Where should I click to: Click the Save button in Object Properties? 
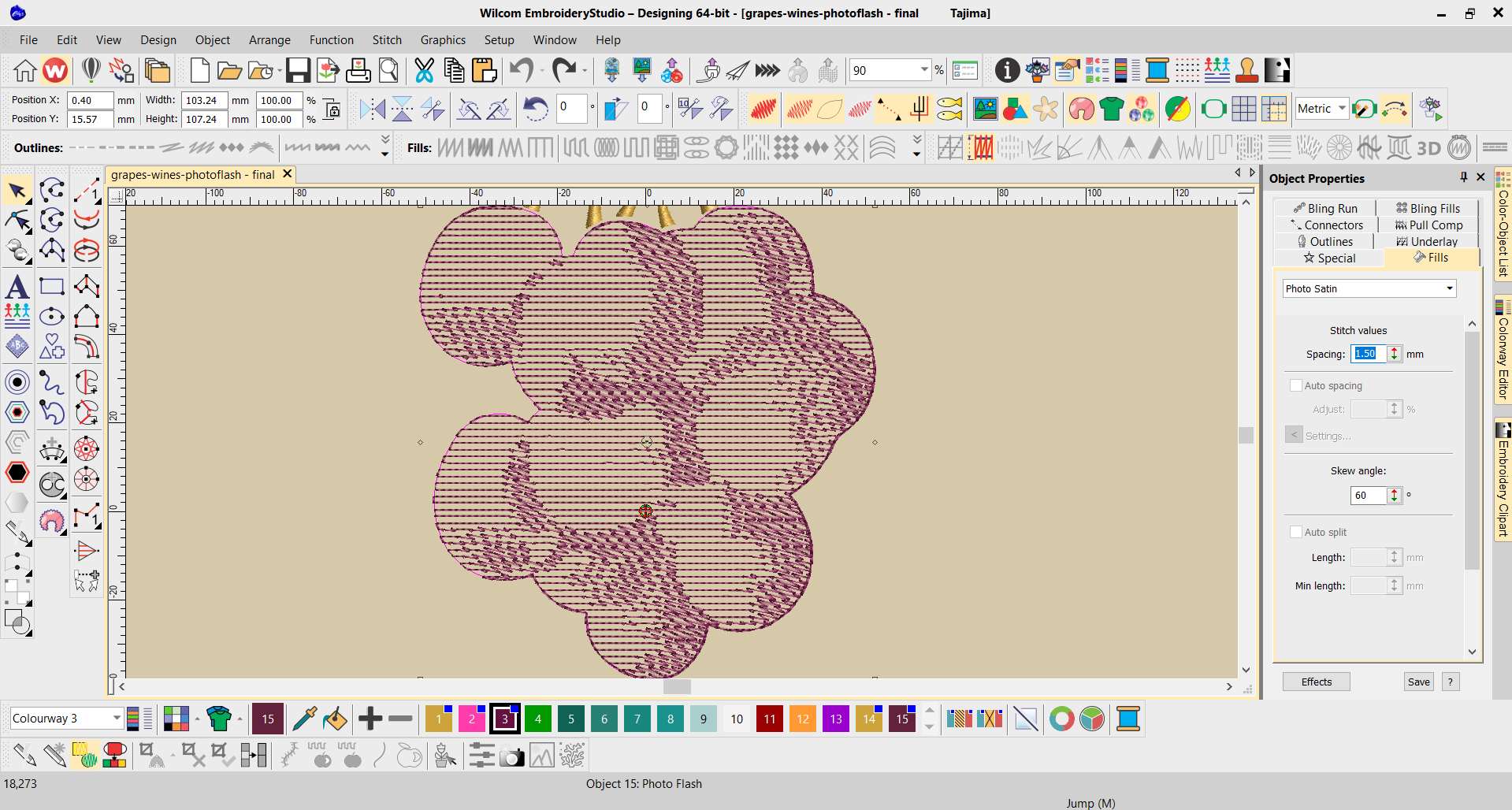pos(1418,682)
